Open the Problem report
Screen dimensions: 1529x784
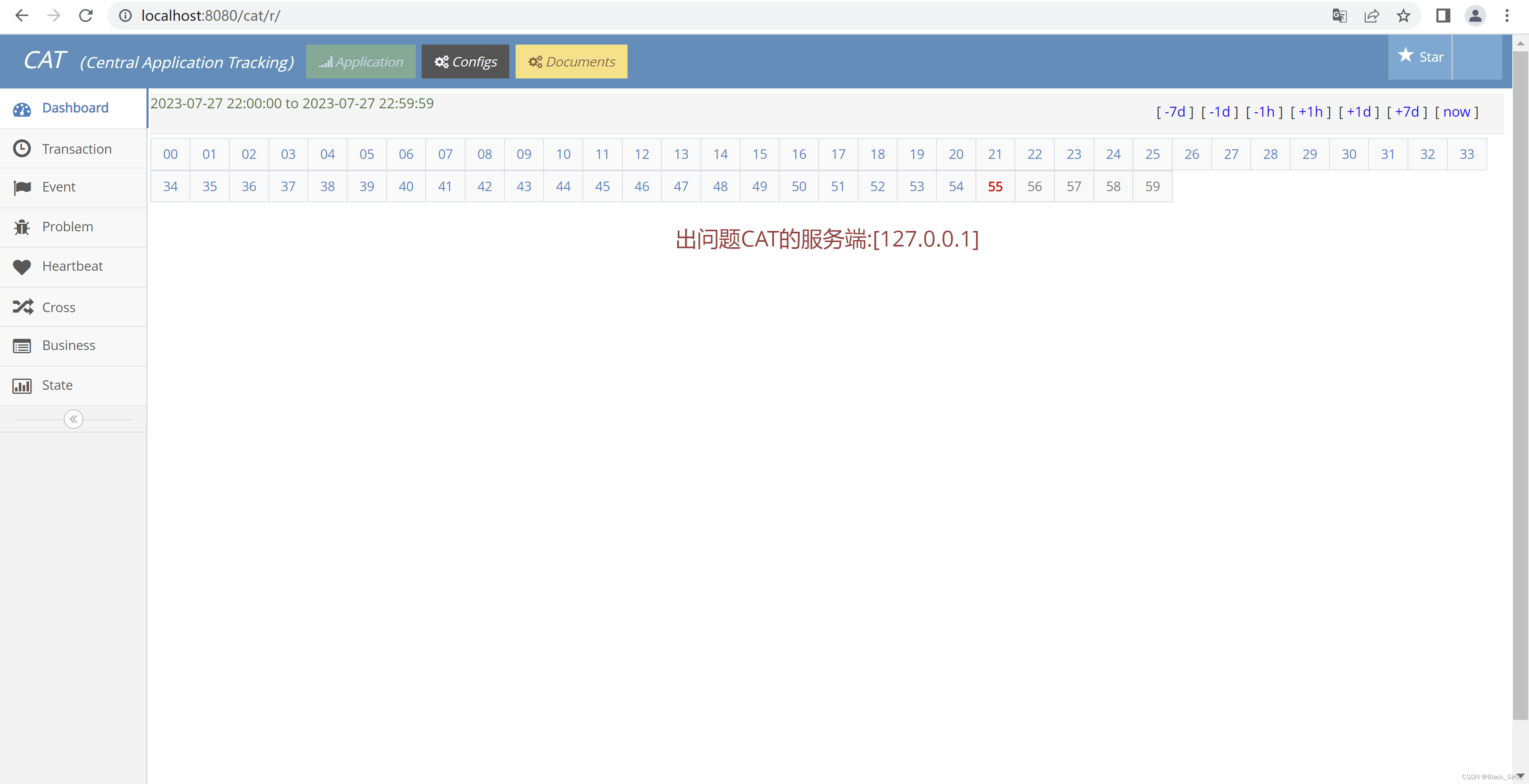click(67, 226)
